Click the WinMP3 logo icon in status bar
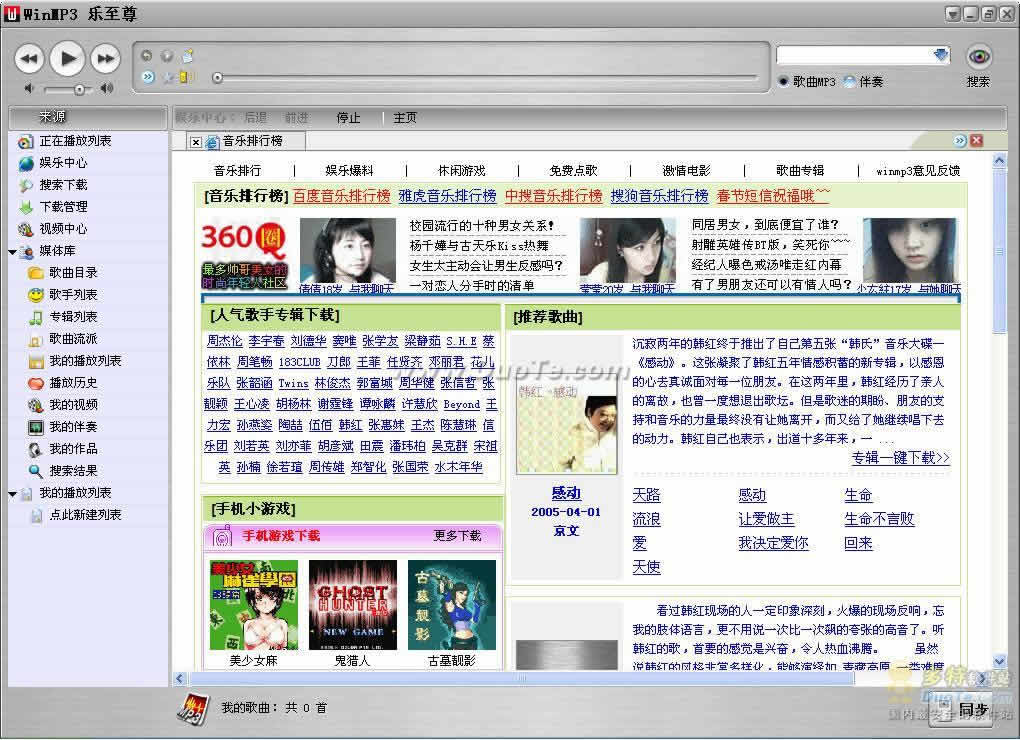The image size is (1020, 740). click(193, 709)
